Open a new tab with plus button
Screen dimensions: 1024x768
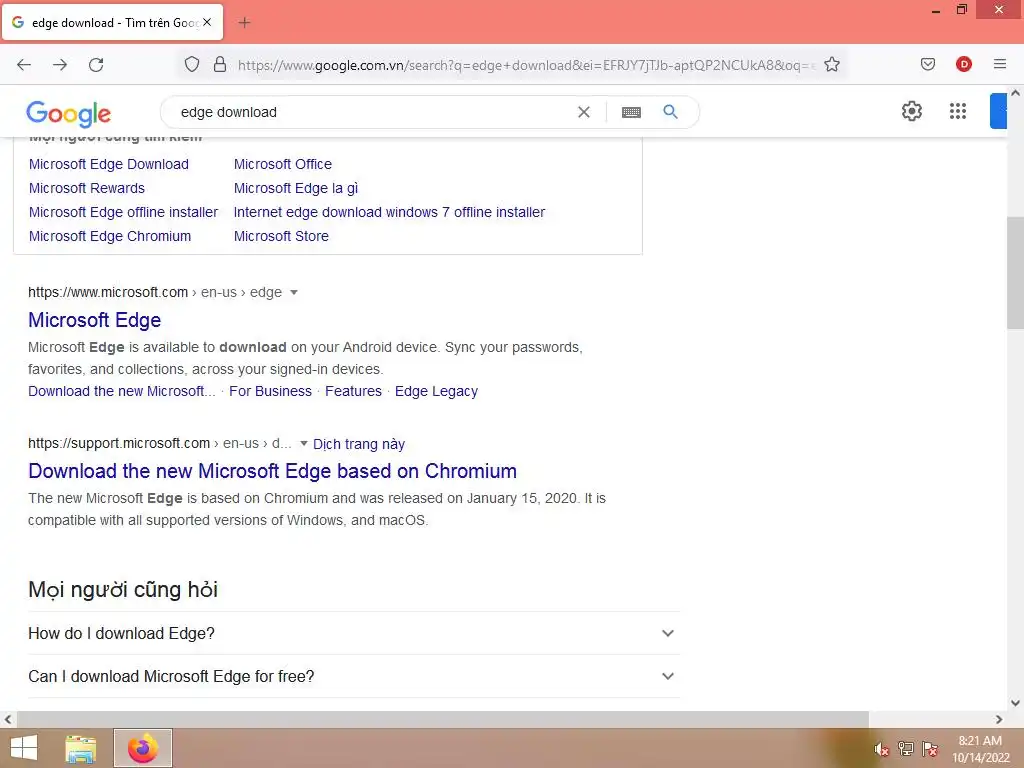244,23
